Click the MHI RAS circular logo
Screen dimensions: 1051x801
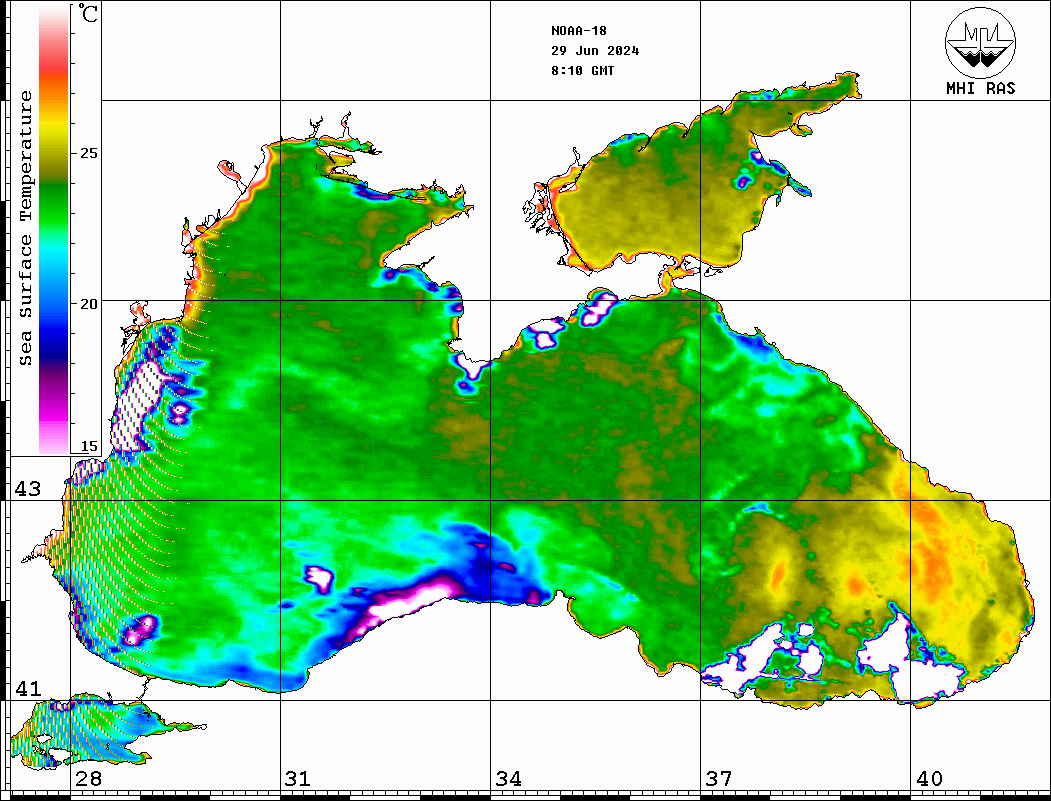[981, 42]
